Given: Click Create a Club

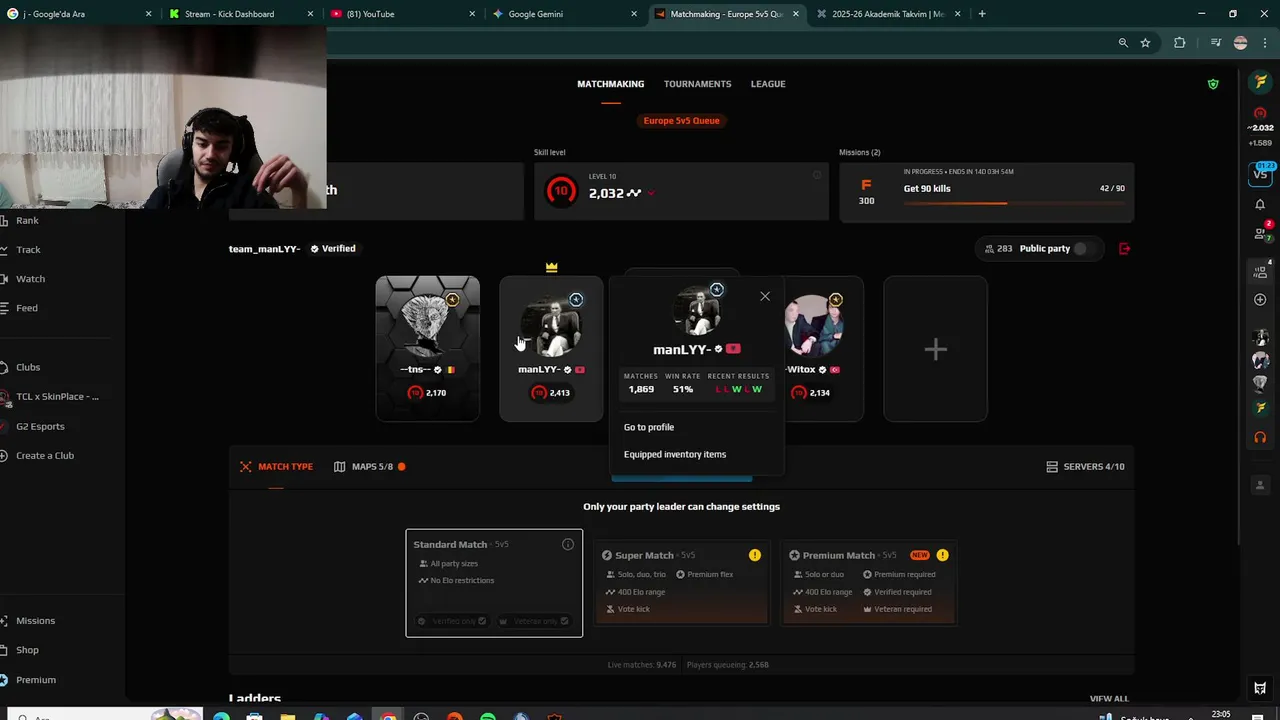Looking at the screenshot, I should (x=44, y=455).
